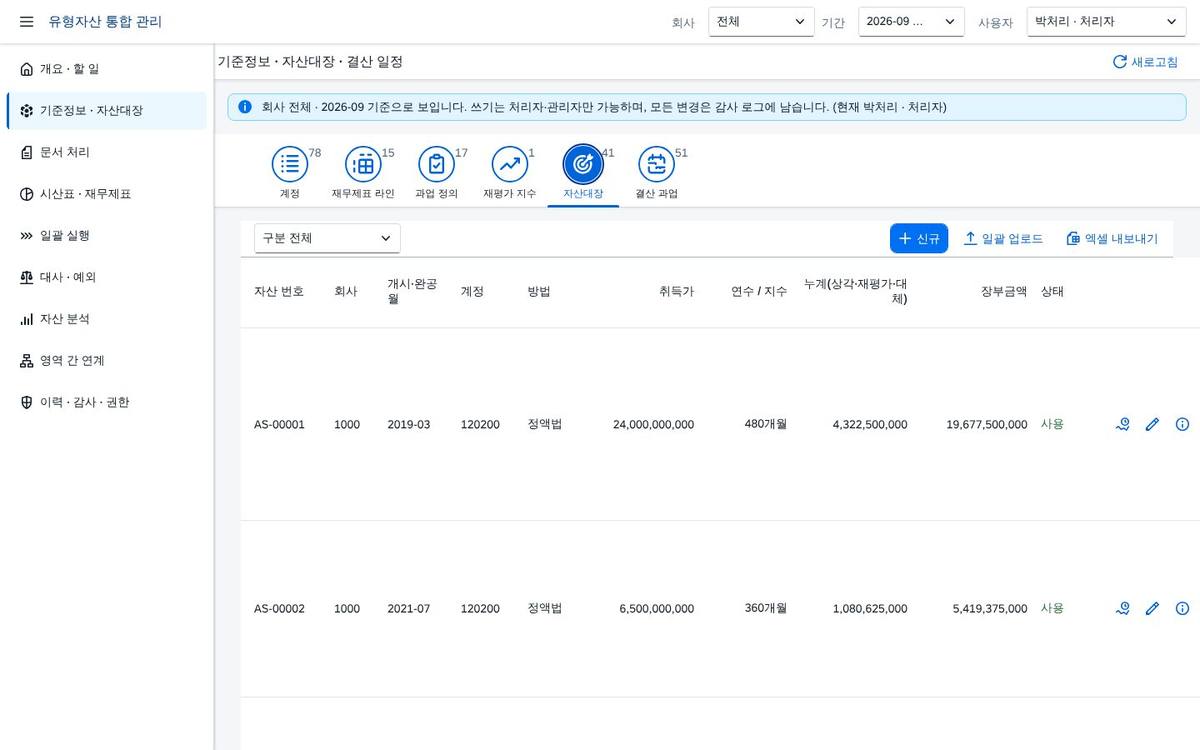Switch to the 재무제표 라인 tab icon
The width and height of the screenshot is (1200, 750).
pos(363,164)
